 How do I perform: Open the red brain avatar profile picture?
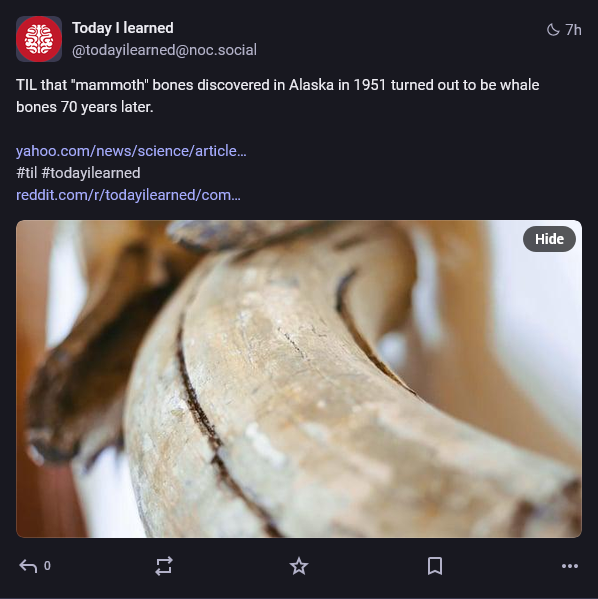tap(39, 39)
